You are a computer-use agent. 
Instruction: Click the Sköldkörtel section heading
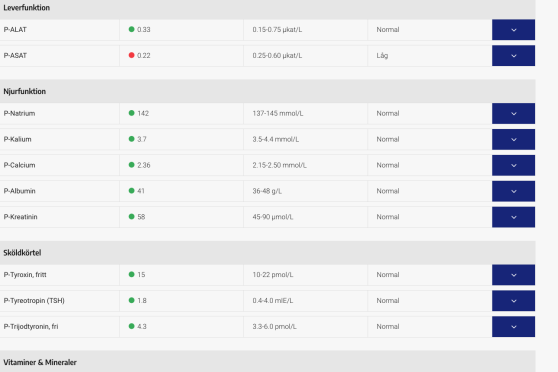pyautogui.click(x=22, y=253)
